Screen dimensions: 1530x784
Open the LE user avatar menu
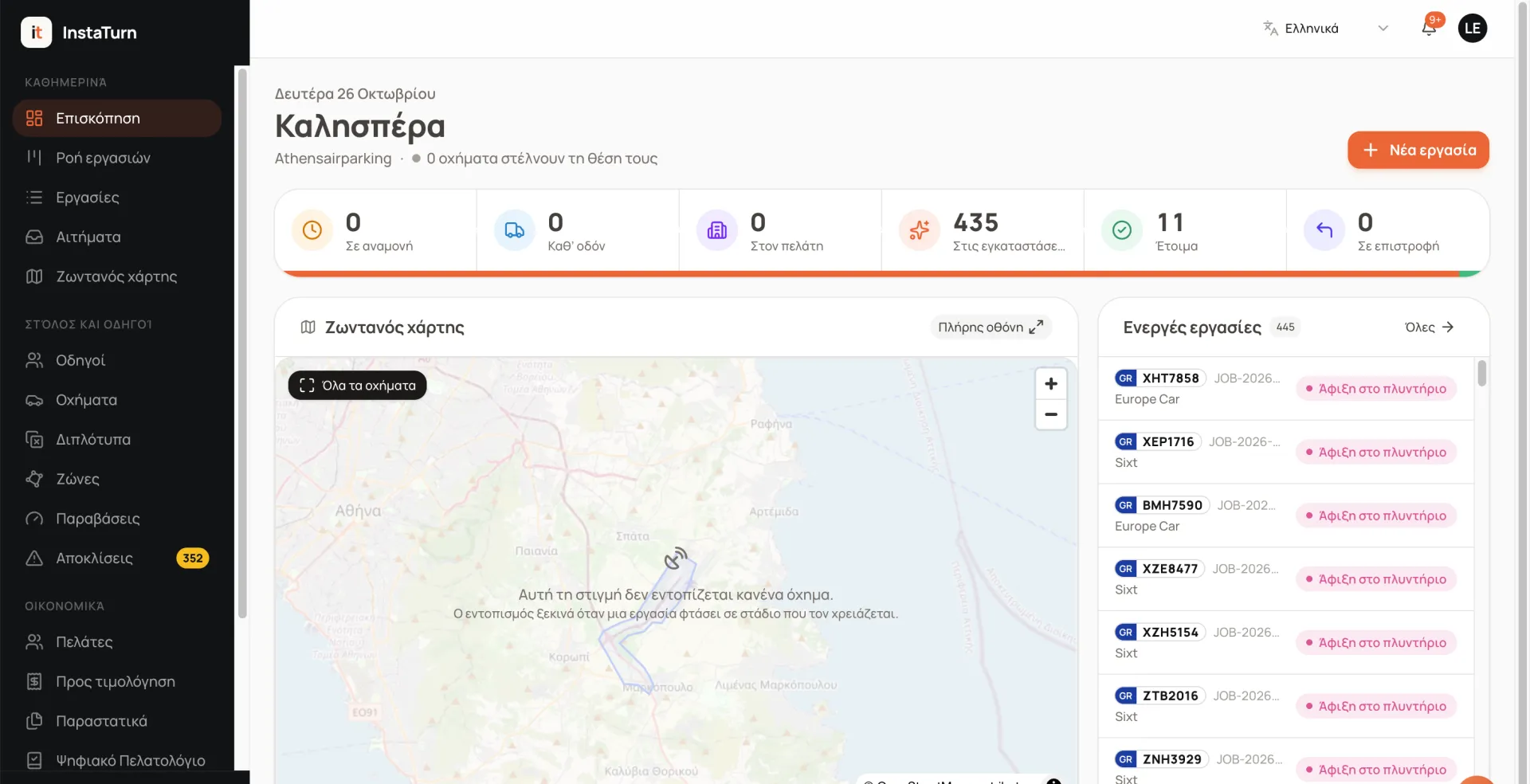tap(1473, 29)
